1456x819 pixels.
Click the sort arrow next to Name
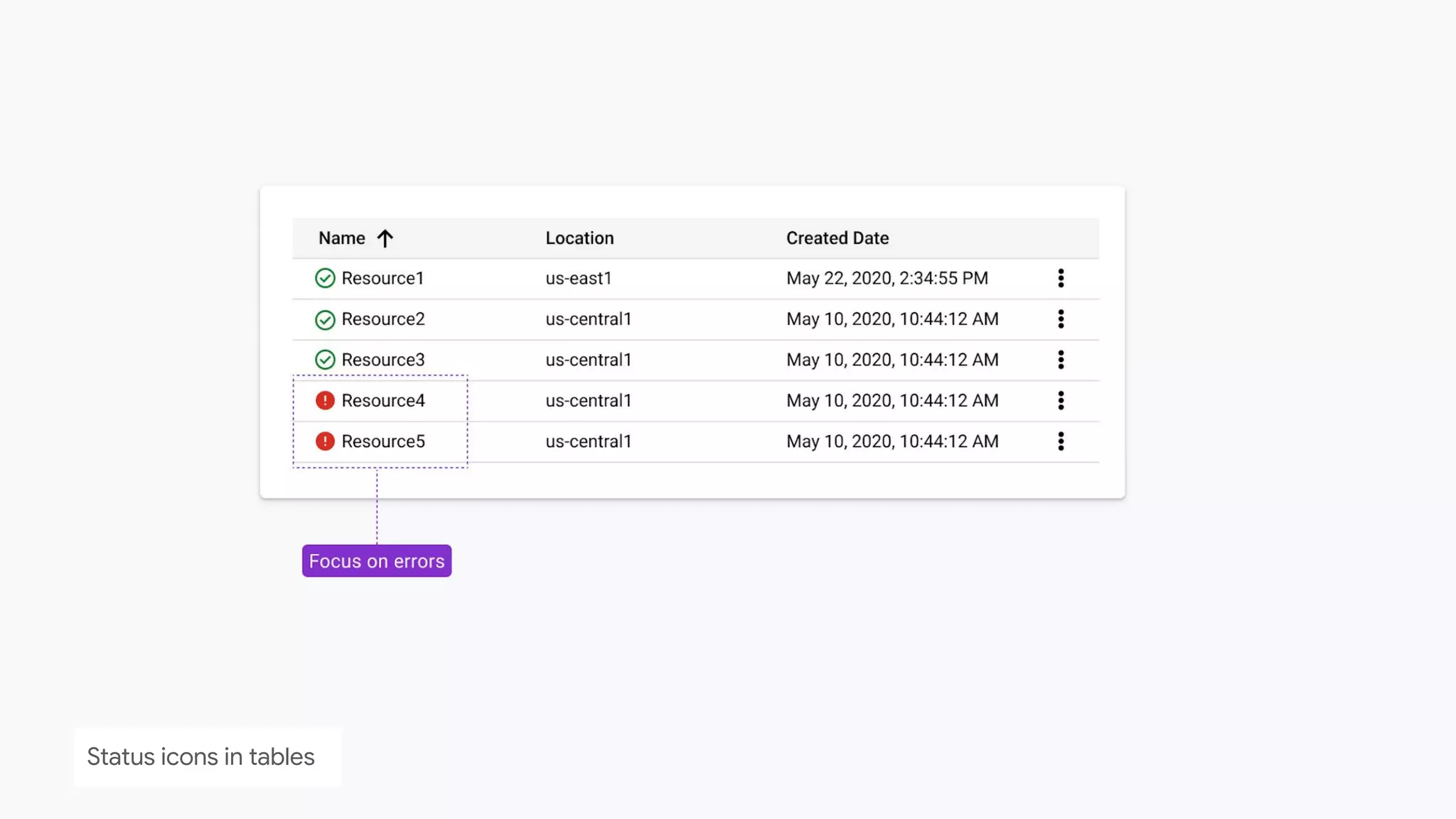click(x=385, y=238)
